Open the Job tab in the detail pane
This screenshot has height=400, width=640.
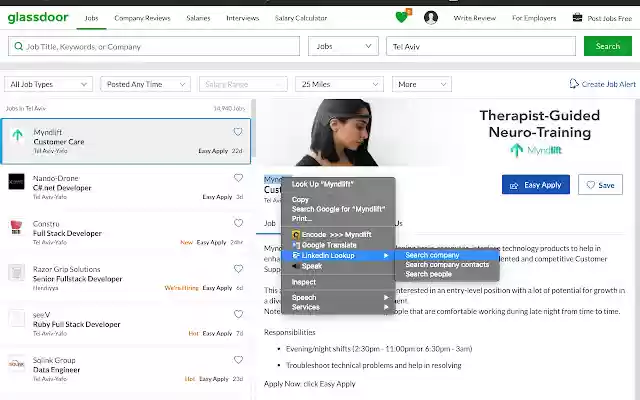(x=270, y=223)
